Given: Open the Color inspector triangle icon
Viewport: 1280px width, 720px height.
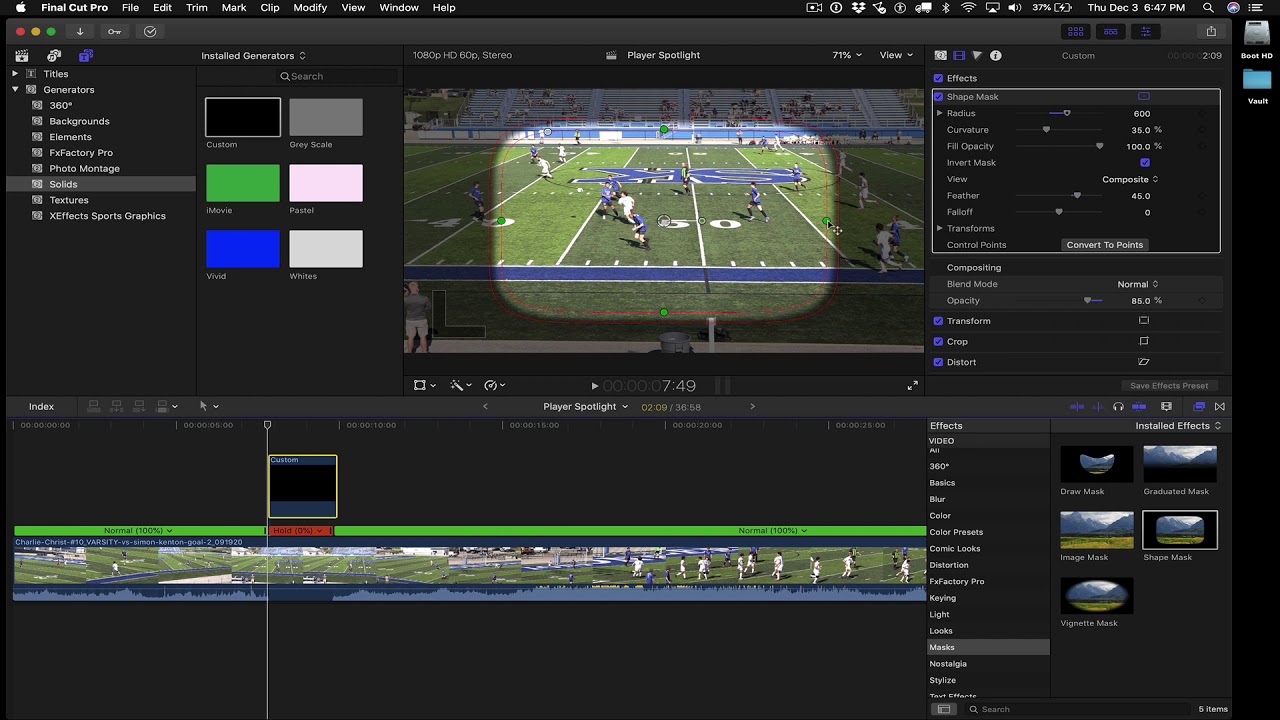Looking at the screenshot, I should click(977, 56).
